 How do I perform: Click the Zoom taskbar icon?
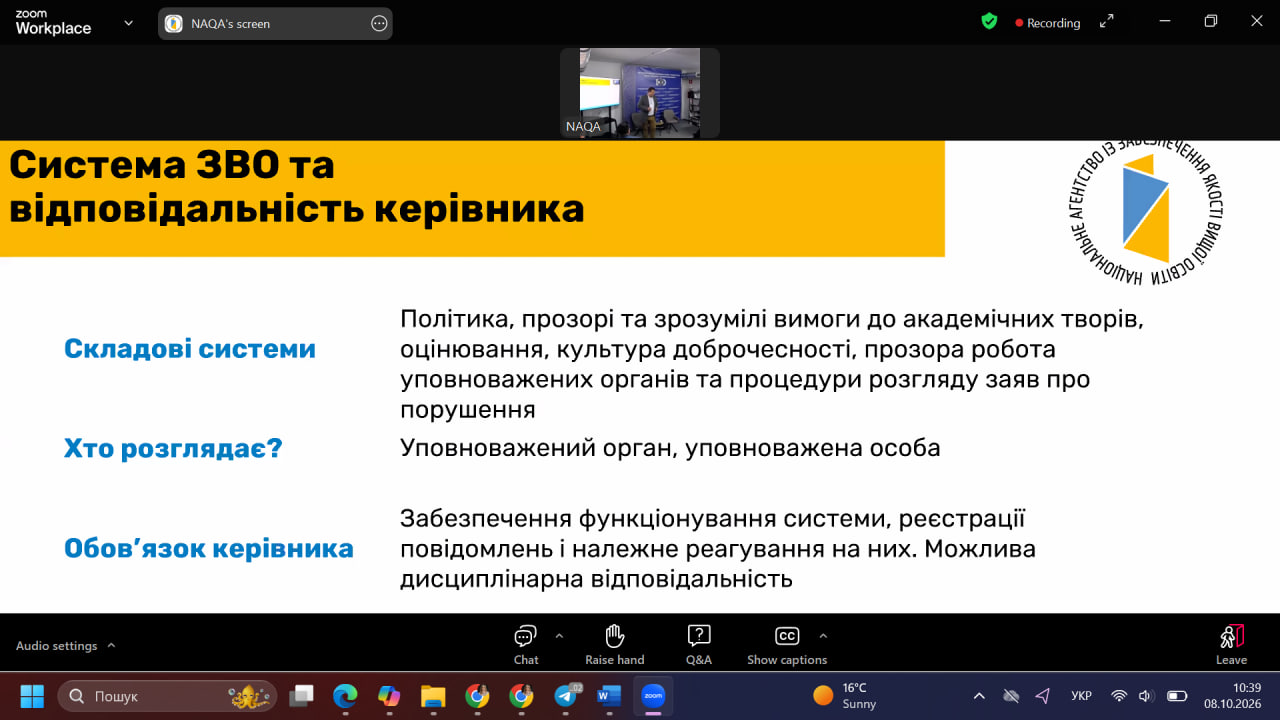653,696
